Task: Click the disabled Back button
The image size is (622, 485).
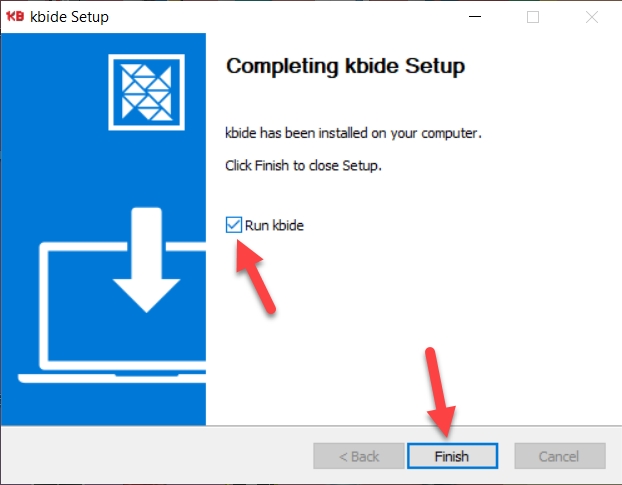Action: pos(358,456)
